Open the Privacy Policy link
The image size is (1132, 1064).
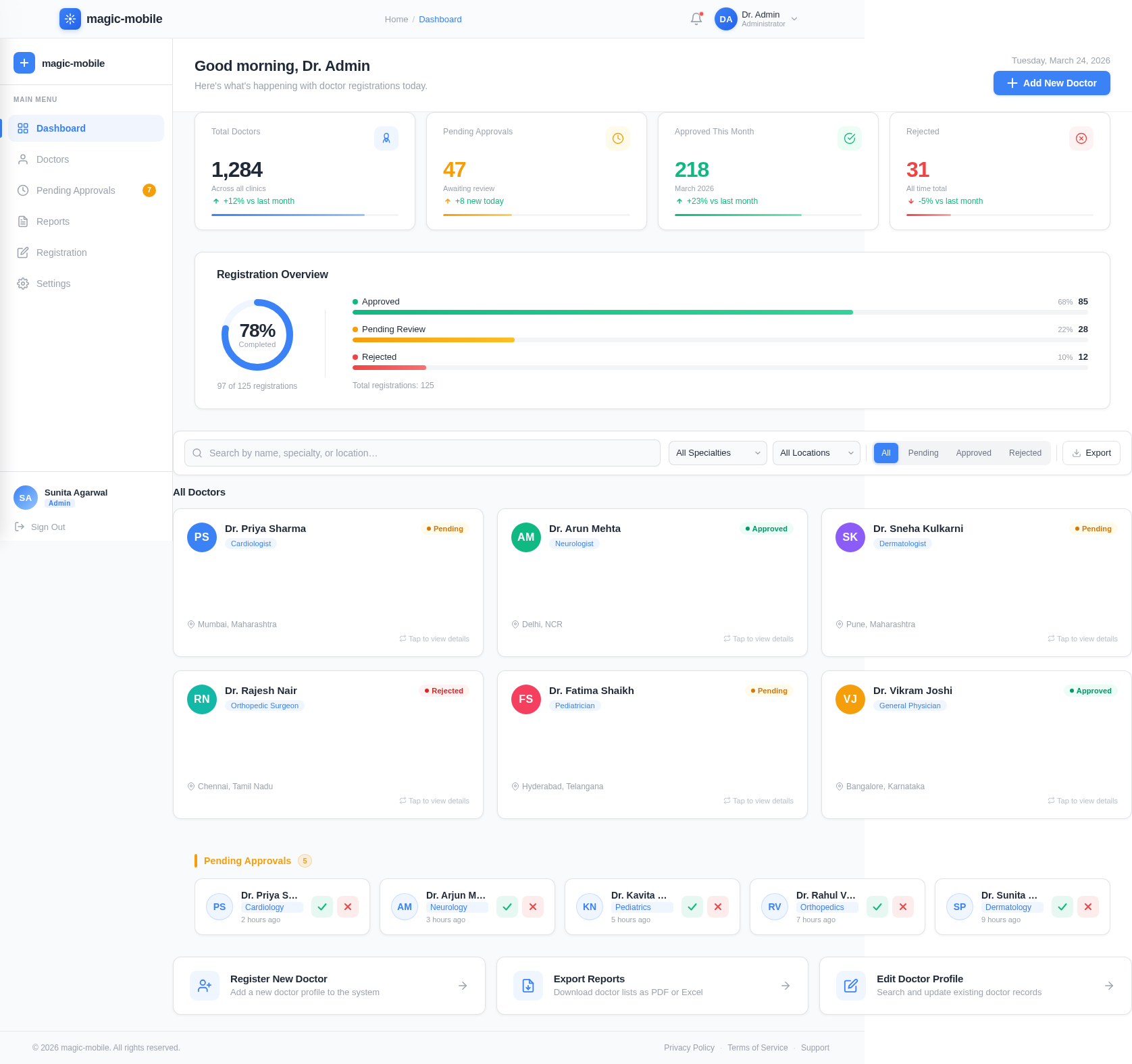[x=689, y=1047]
